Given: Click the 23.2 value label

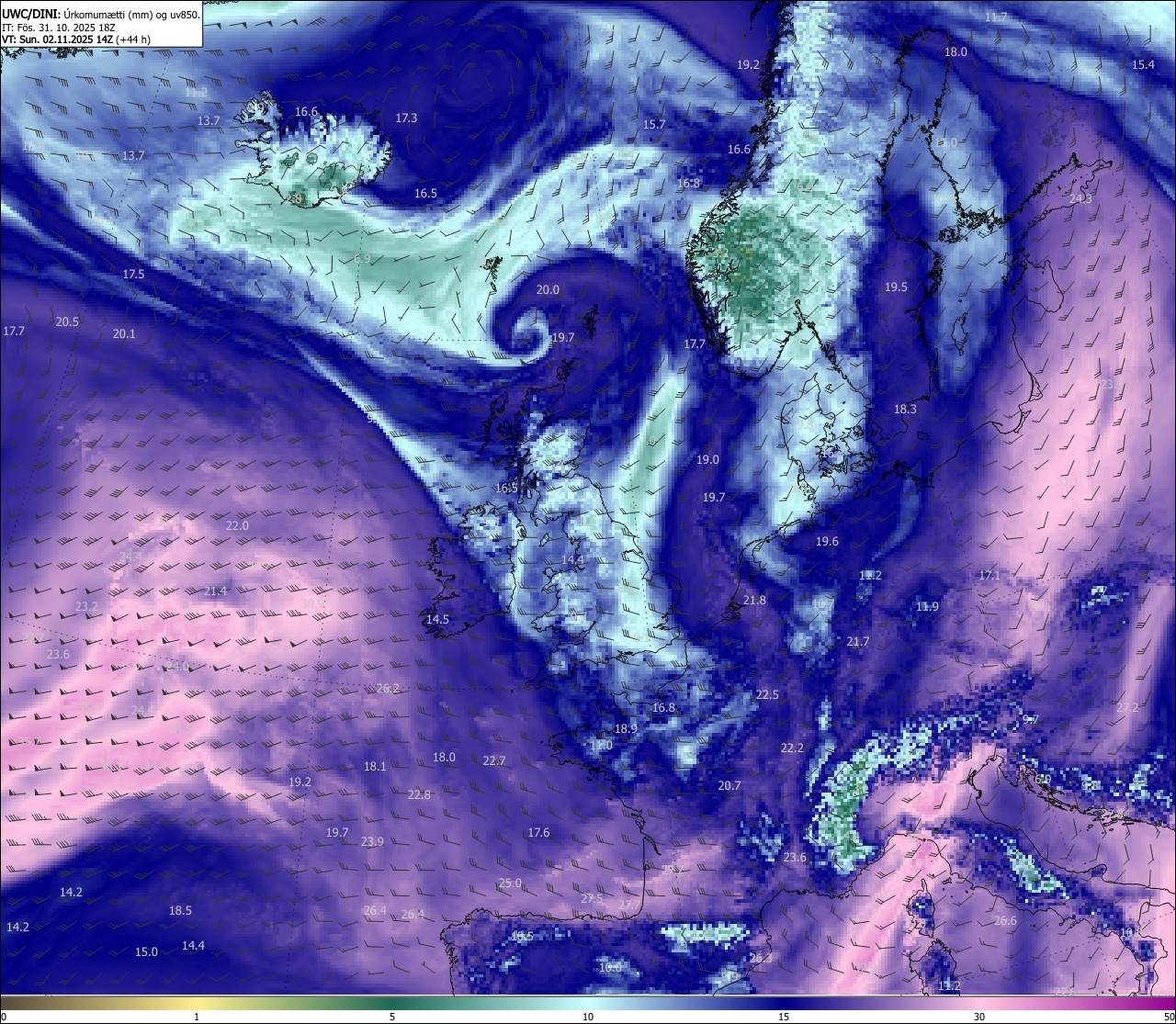Looking at the screenshot, I should 86,606.
